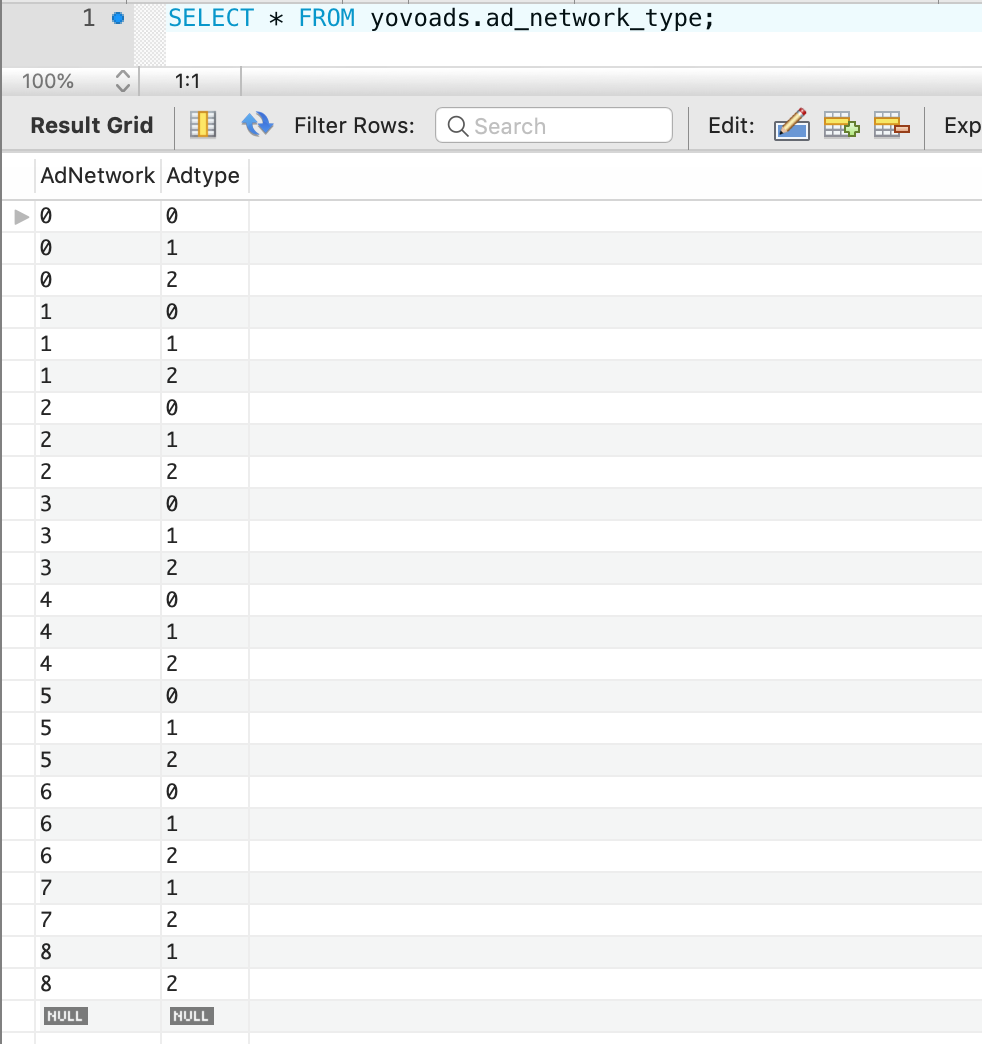Click the edit current row pencil icon
Viewport: 982px width, 1044px height.
[x=791, y=125]
